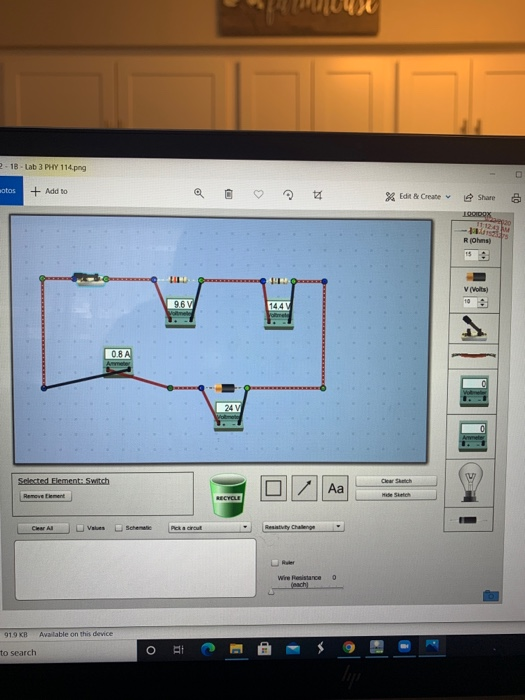525x700 pixels.
Task: Open File Explorer from the taskbar
Action: 236,649
